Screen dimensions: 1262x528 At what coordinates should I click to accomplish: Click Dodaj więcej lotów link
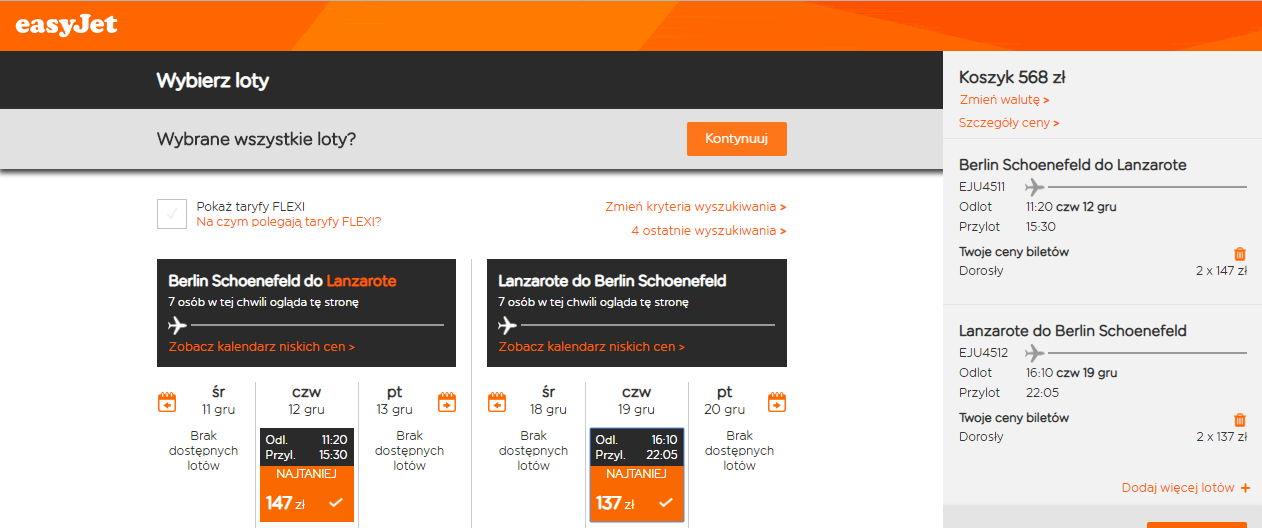1178,488
